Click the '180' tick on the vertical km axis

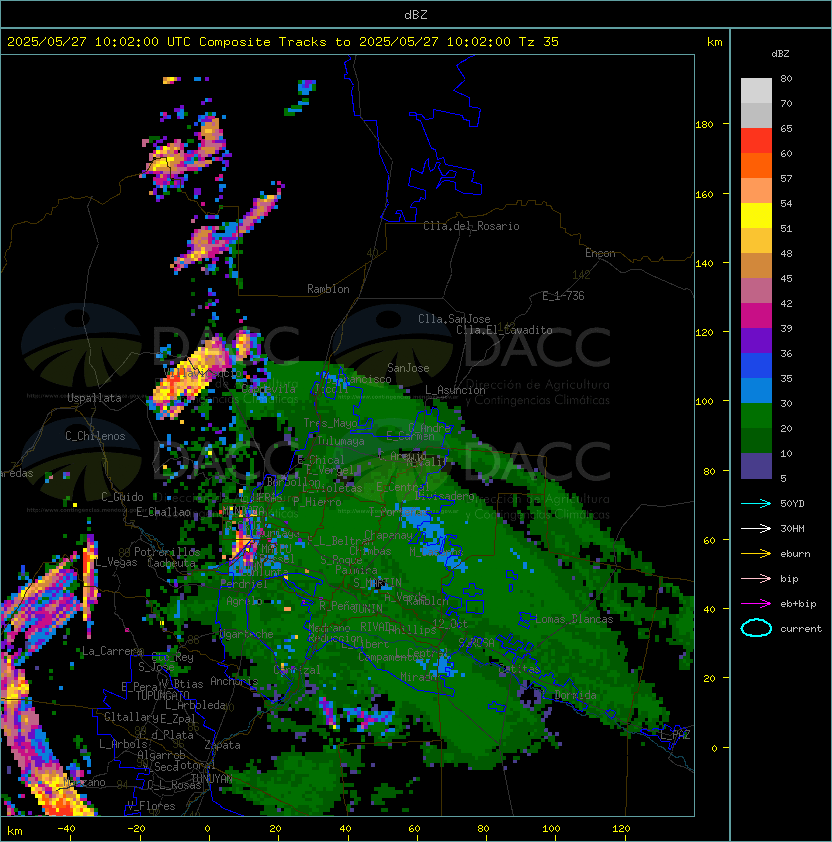[x=704, y=125]
